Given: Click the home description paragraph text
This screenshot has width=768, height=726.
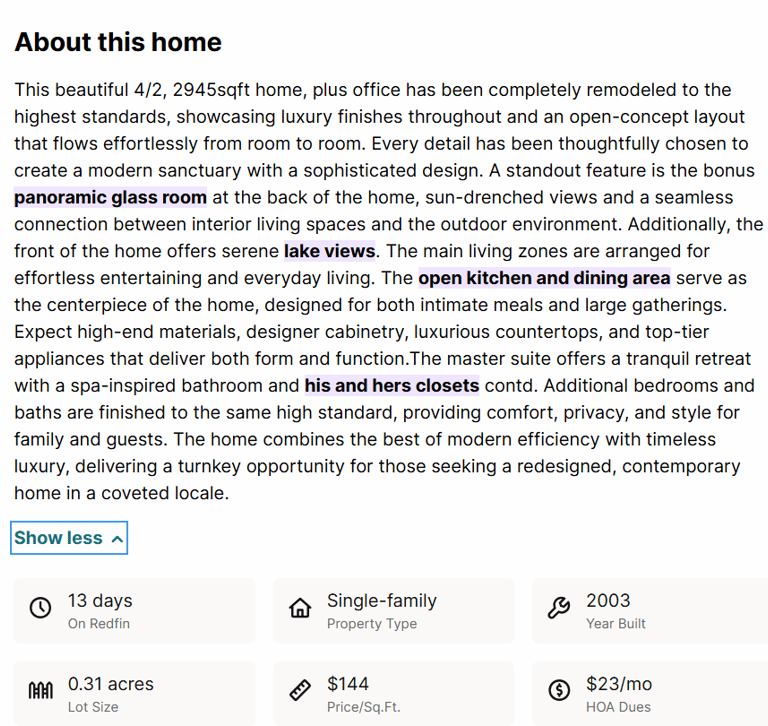Looking at the screenshot, I should click(387, 291).
